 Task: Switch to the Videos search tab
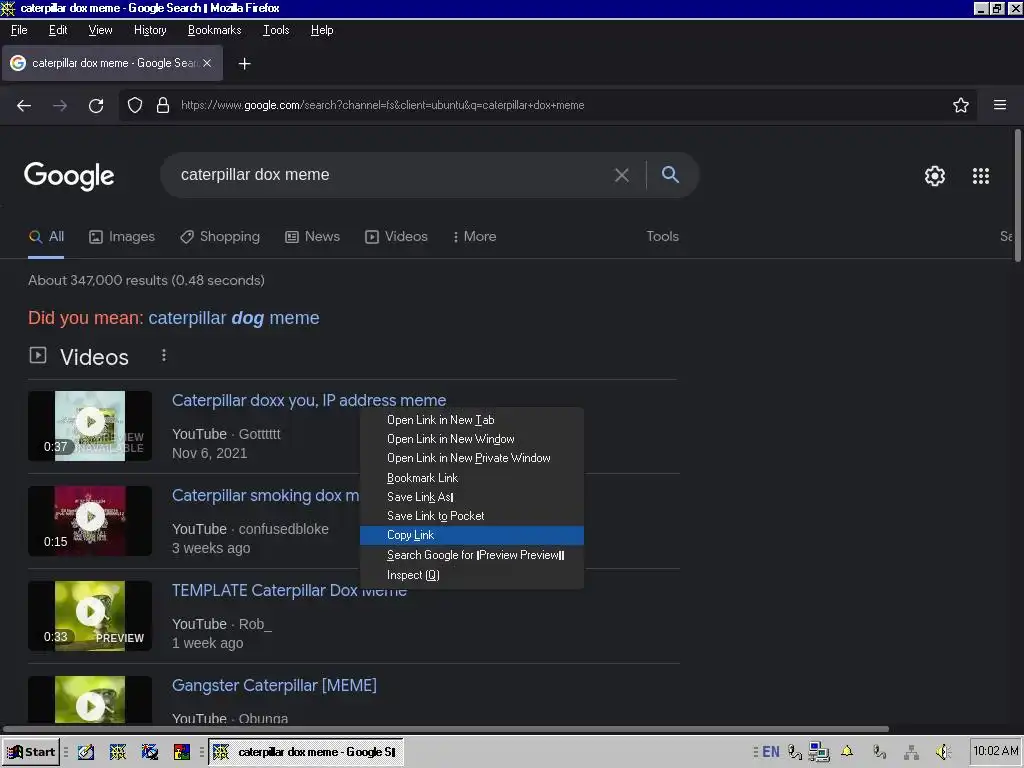(396, 236)
